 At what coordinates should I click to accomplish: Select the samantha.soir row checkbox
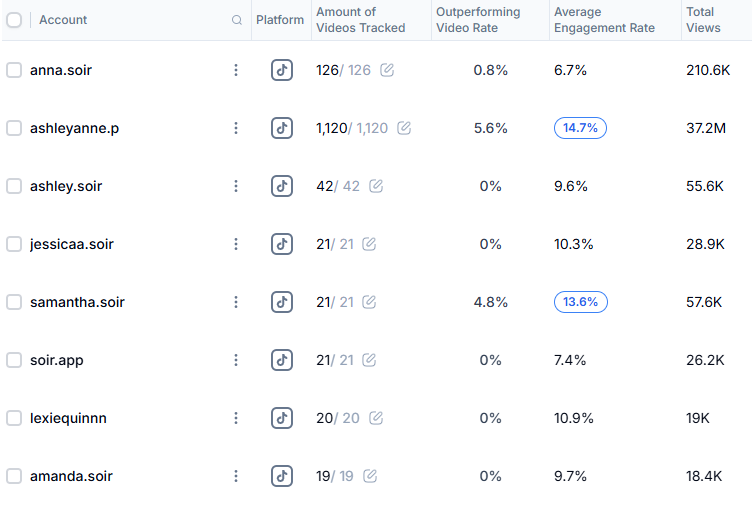(13, 302)
